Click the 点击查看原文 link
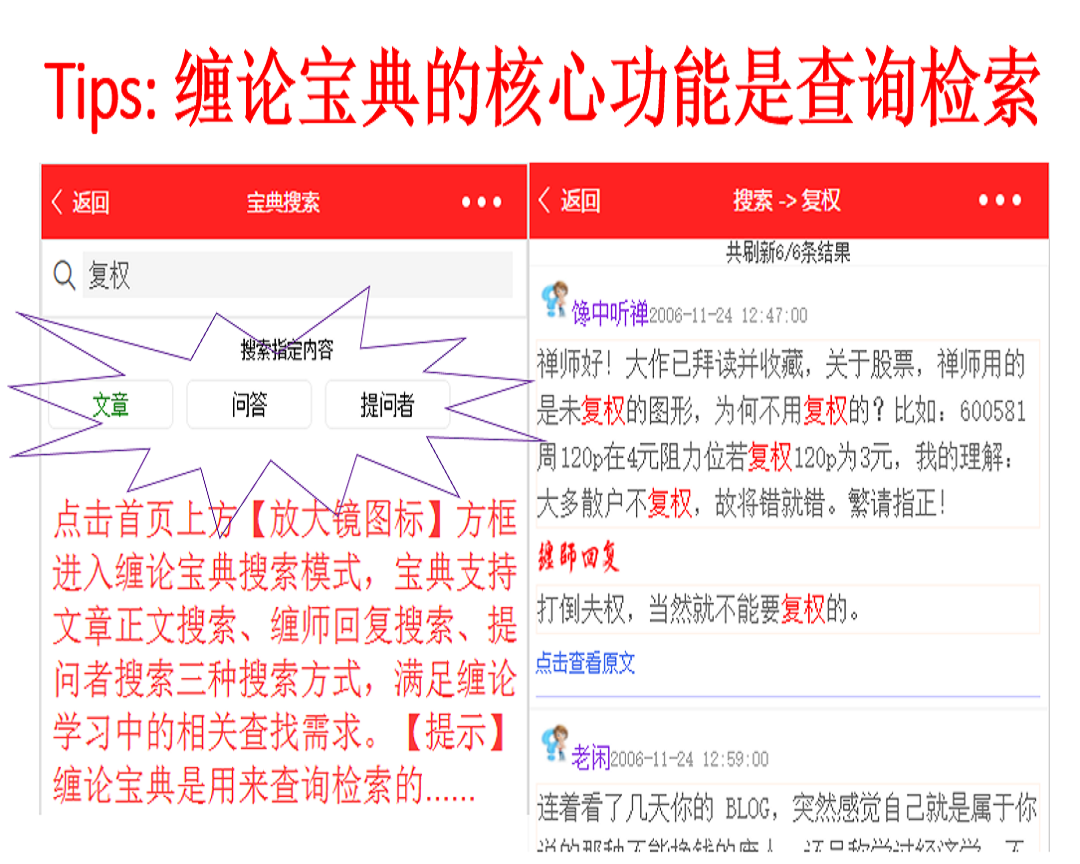 click(x=585, y=663)
